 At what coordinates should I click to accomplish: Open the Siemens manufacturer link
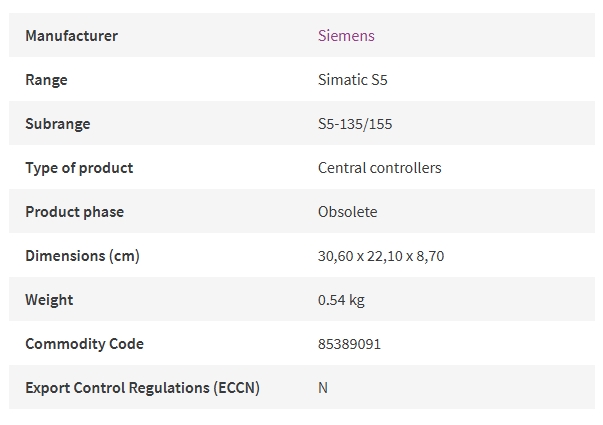pos(346,36)
